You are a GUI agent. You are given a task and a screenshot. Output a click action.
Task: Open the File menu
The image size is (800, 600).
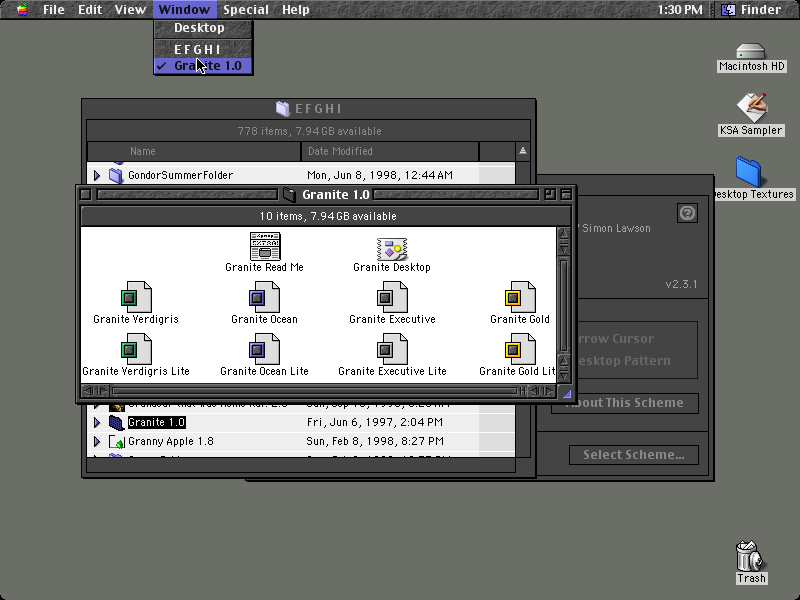[x=54, y=9]
